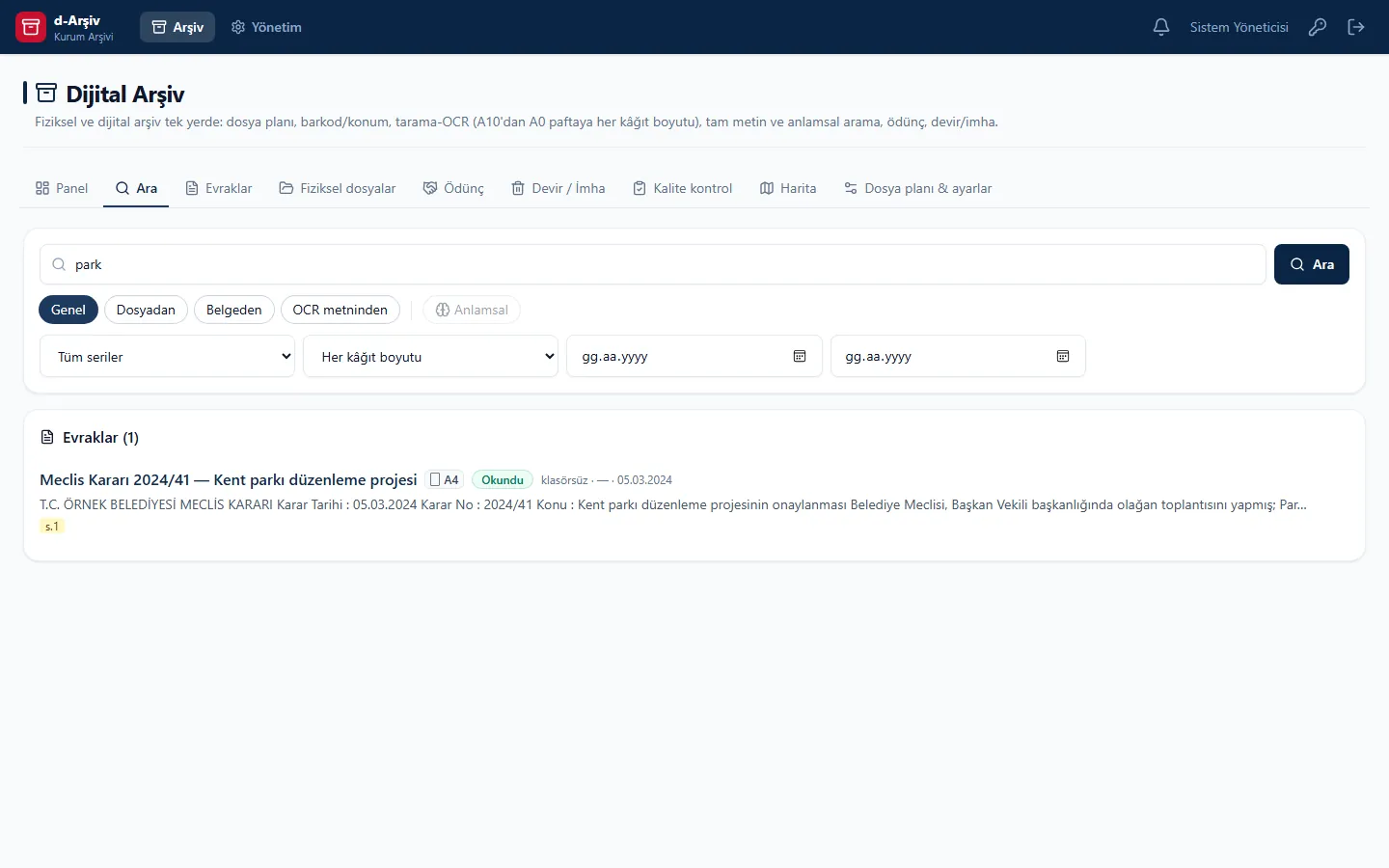Switch to Dosya planı & ayarlar tab

point(918,188)
